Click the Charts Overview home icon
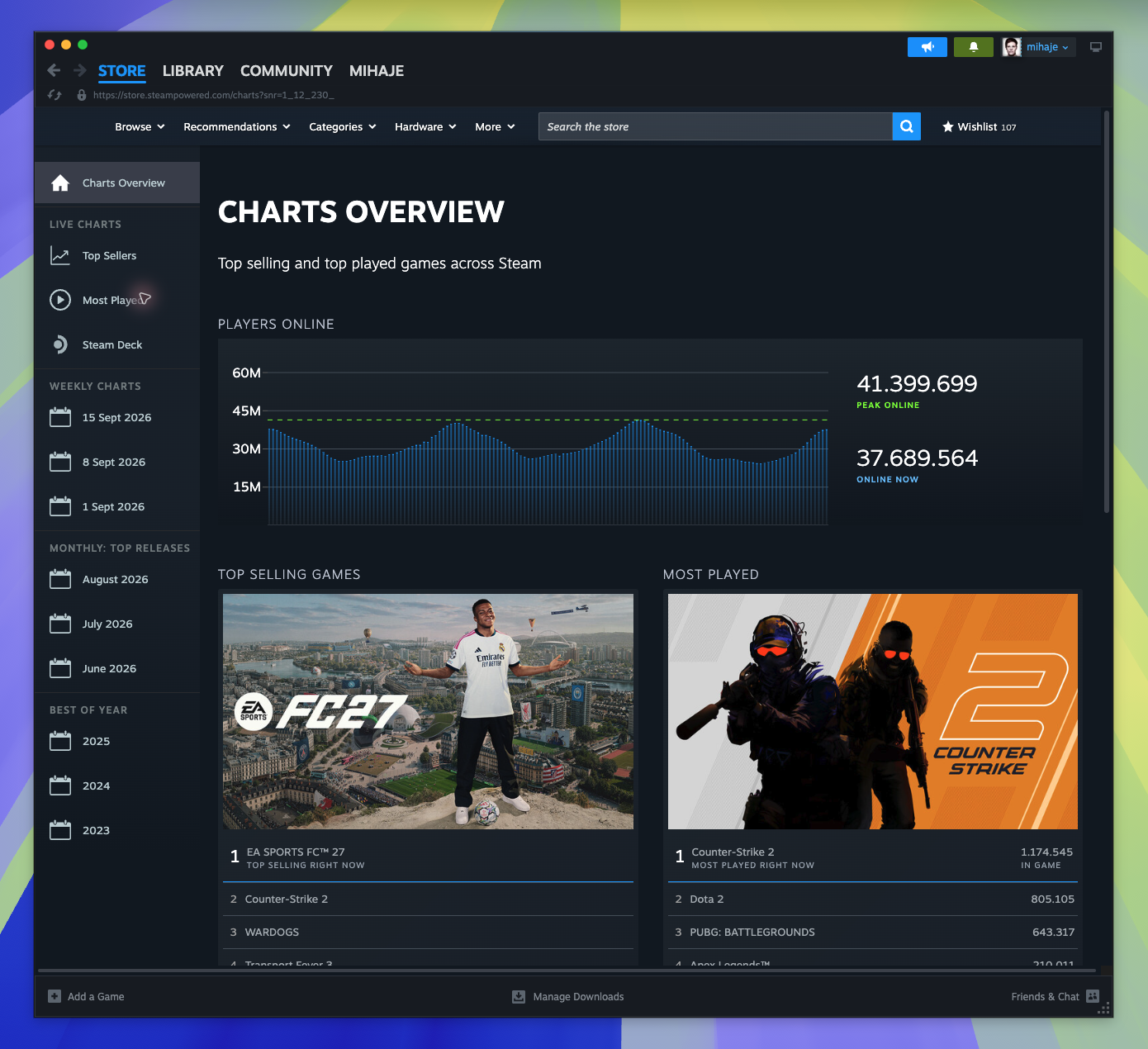 point(60,183)
